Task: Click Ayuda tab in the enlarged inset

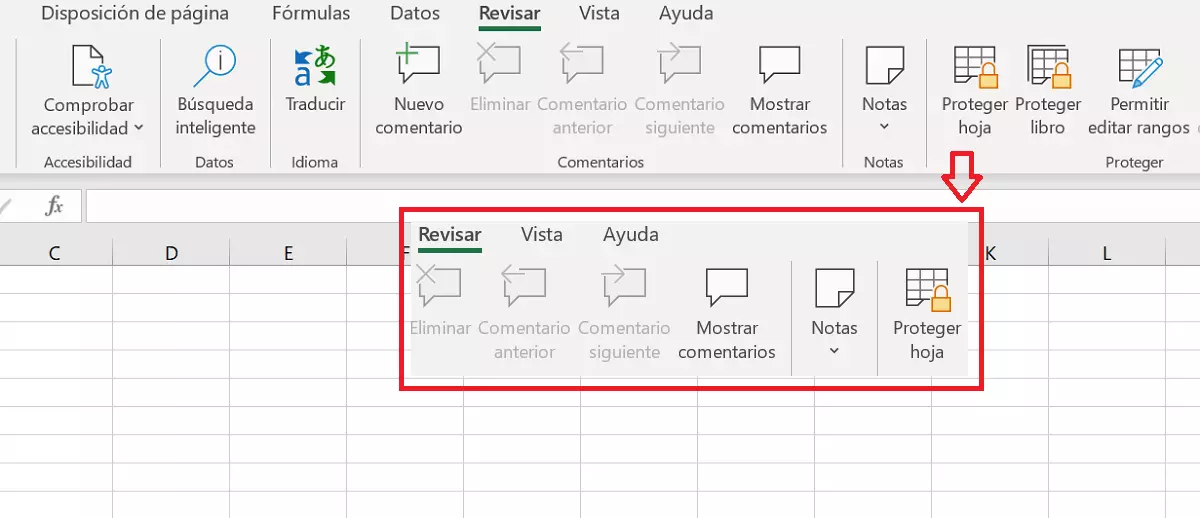Action: click(630, 235)
